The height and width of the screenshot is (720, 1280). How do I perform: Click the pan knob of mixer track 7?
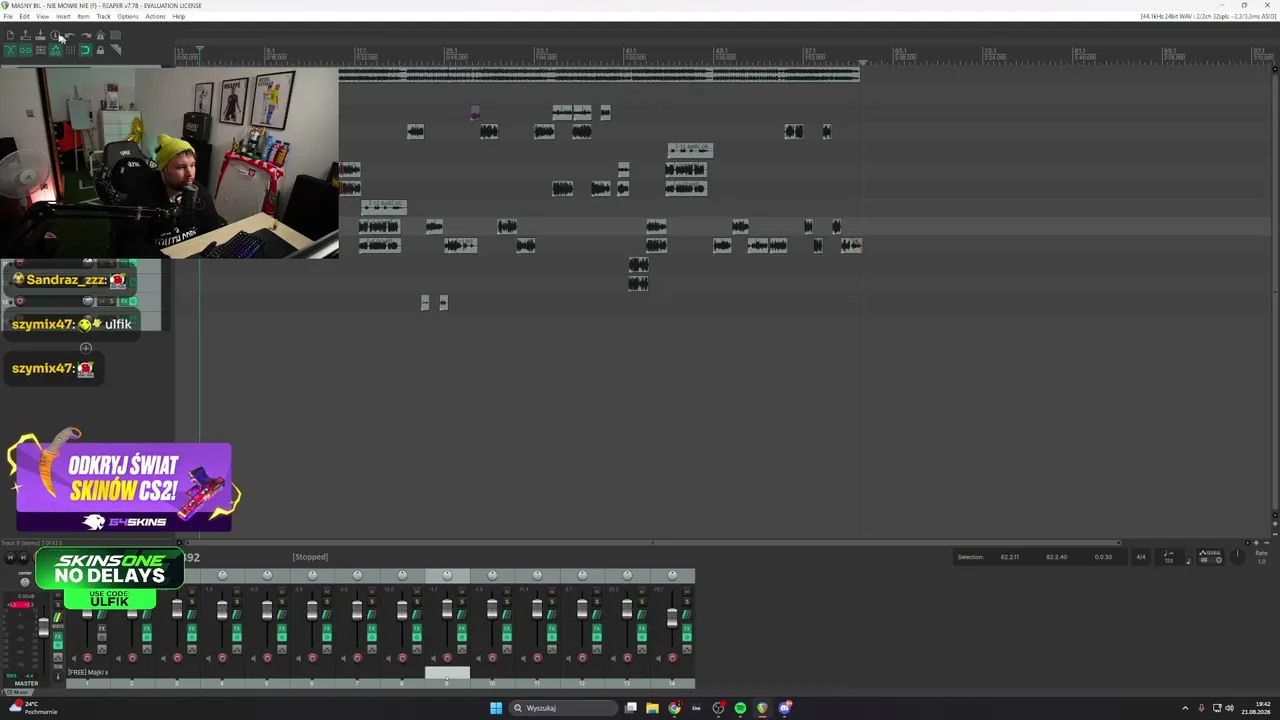tap(357, 575)
